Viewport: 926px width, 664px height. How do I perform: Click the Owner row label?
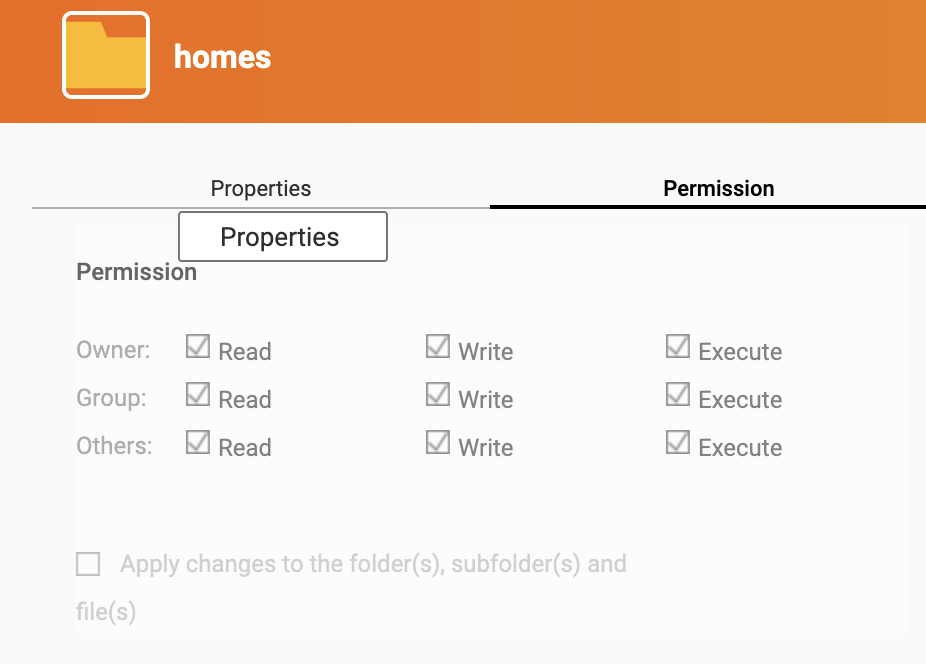pyautogui.click(x=113, y=350)
